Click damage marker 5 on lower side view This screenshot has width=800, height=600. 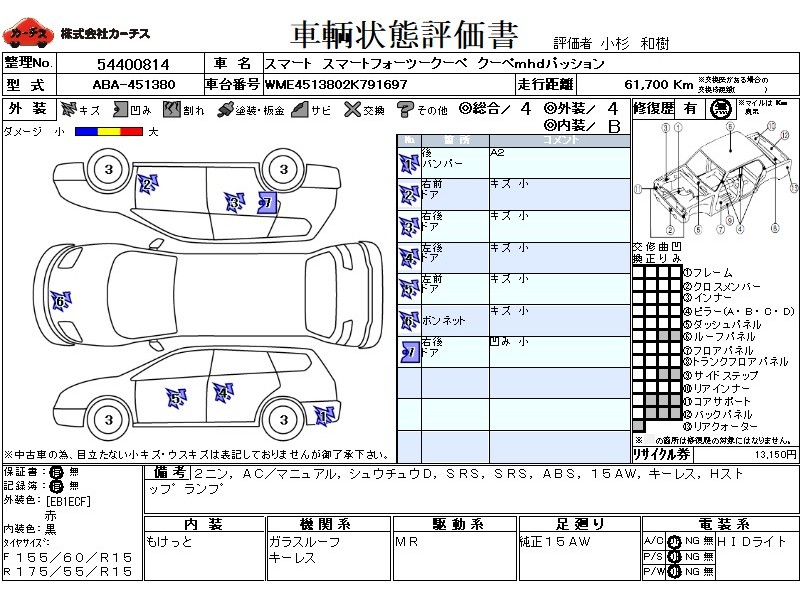[176, 398]
